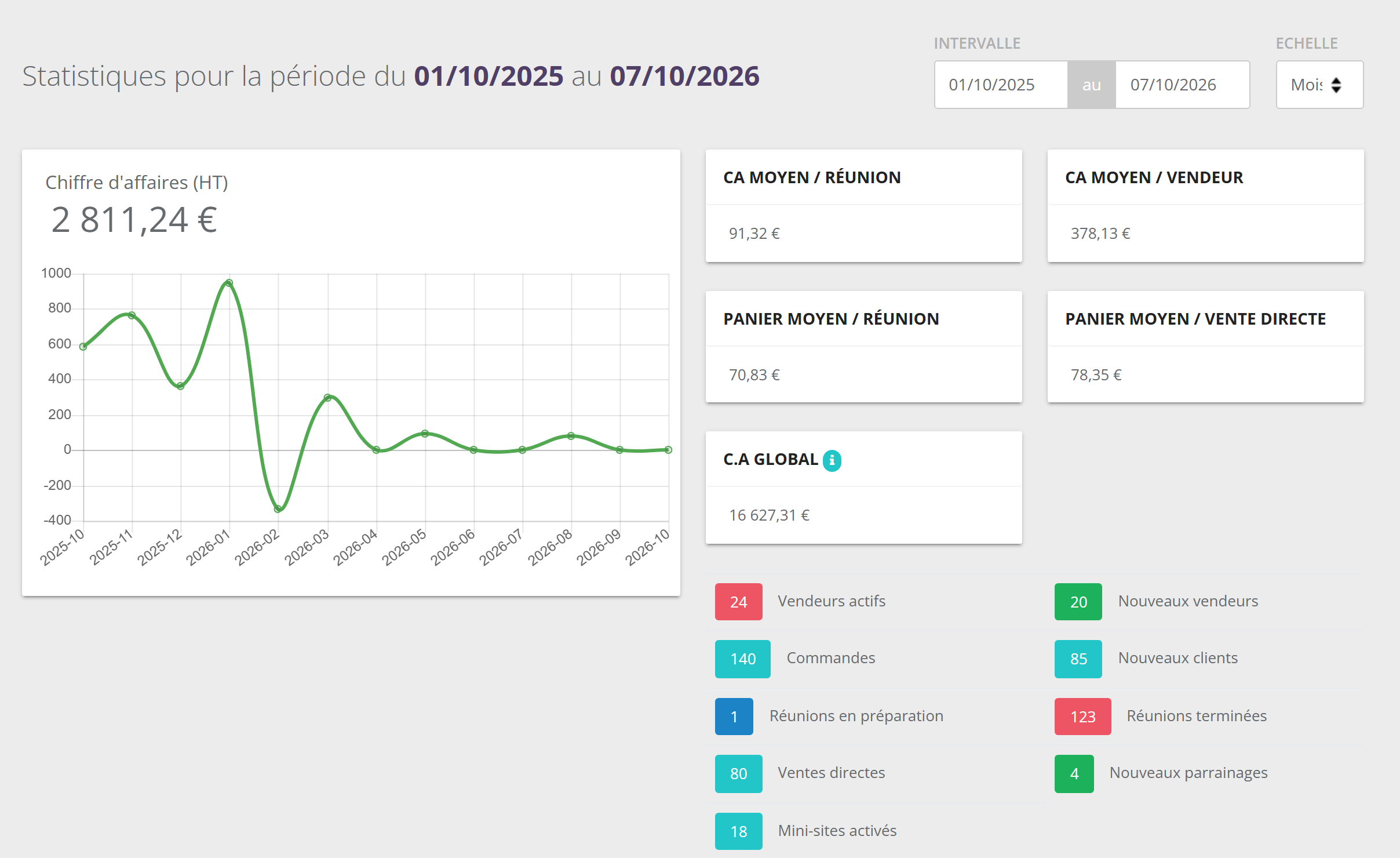Click the C.A Global info icon
This screenshot has width=1400, height=858.
[832, 460]
